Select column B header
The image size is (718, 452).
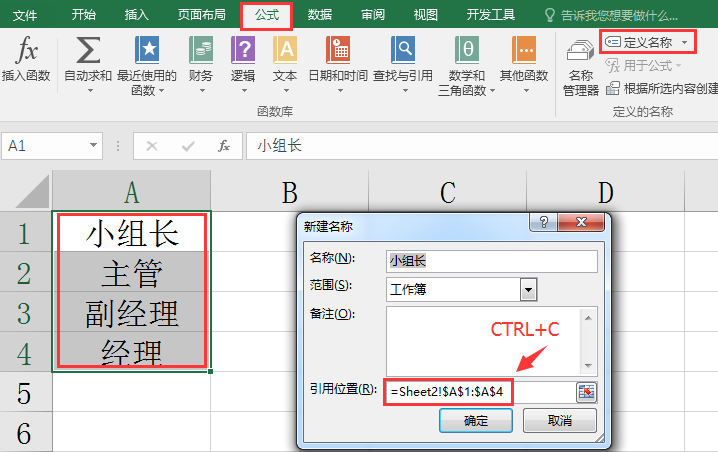coord(289,191)
